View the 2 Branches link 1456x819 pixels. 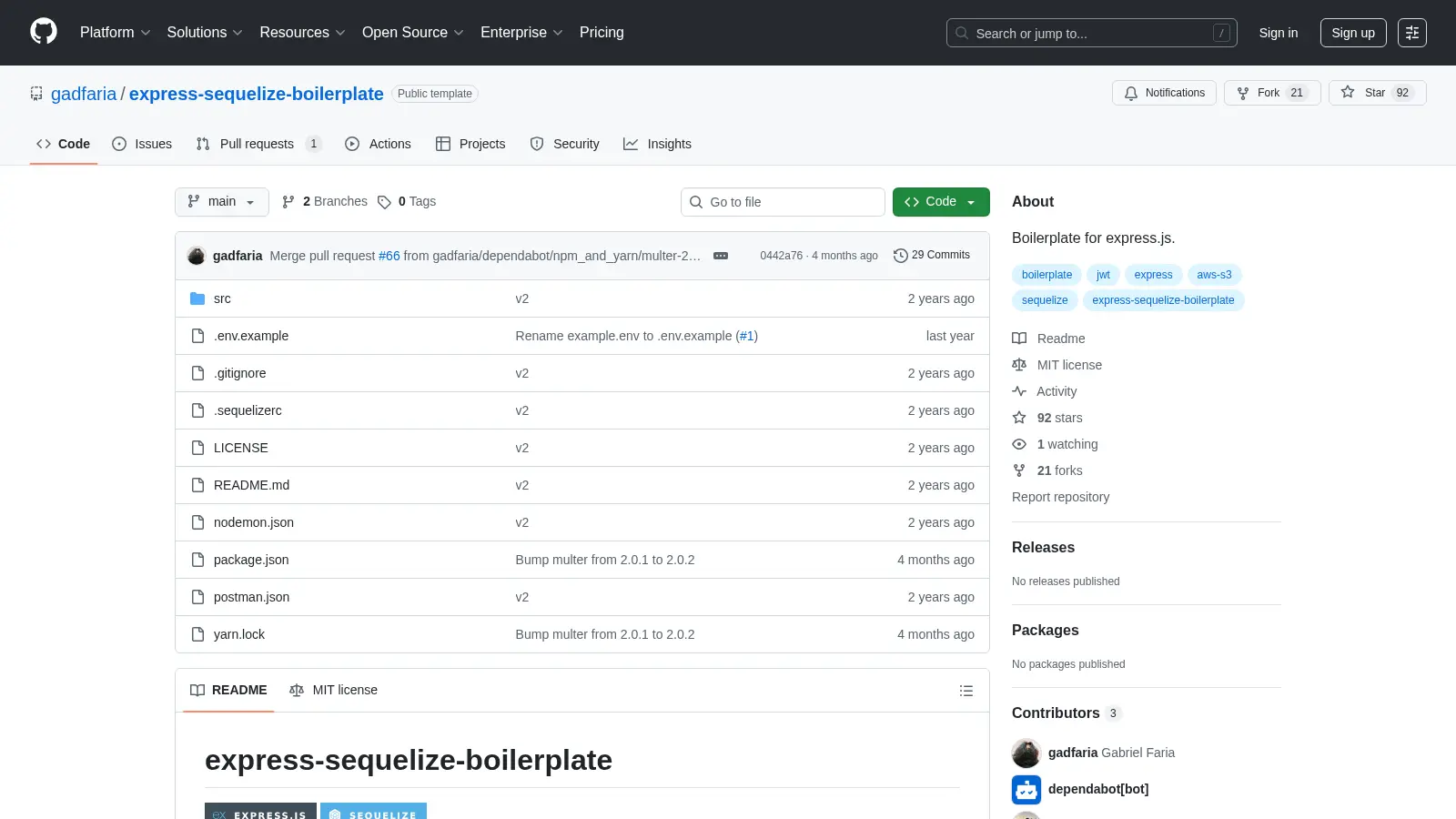[x=324, y=202]
